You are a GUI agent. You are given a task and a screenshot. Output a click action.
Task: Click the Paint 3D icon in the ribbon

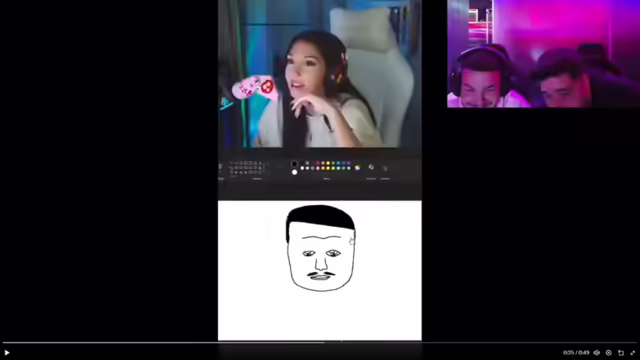point(371,167)
